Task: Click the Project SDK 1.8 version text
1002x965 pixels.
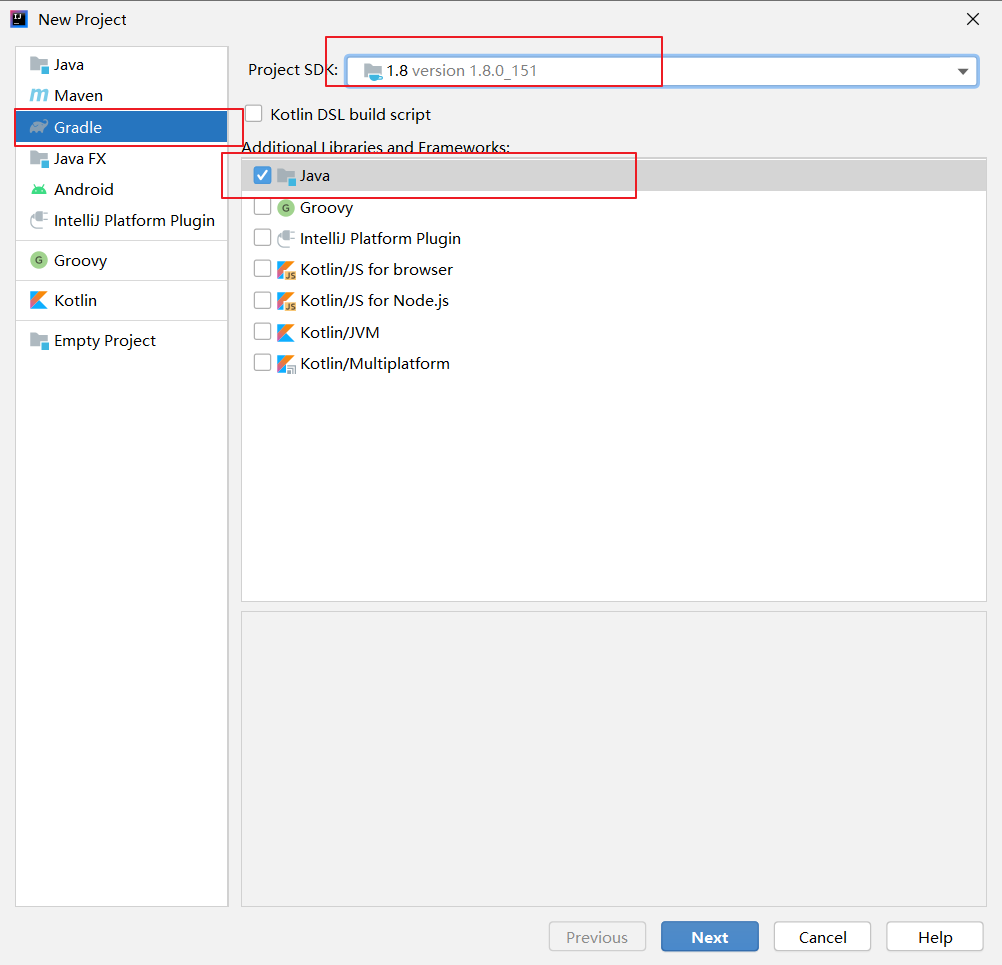Action: coord(461,71)
